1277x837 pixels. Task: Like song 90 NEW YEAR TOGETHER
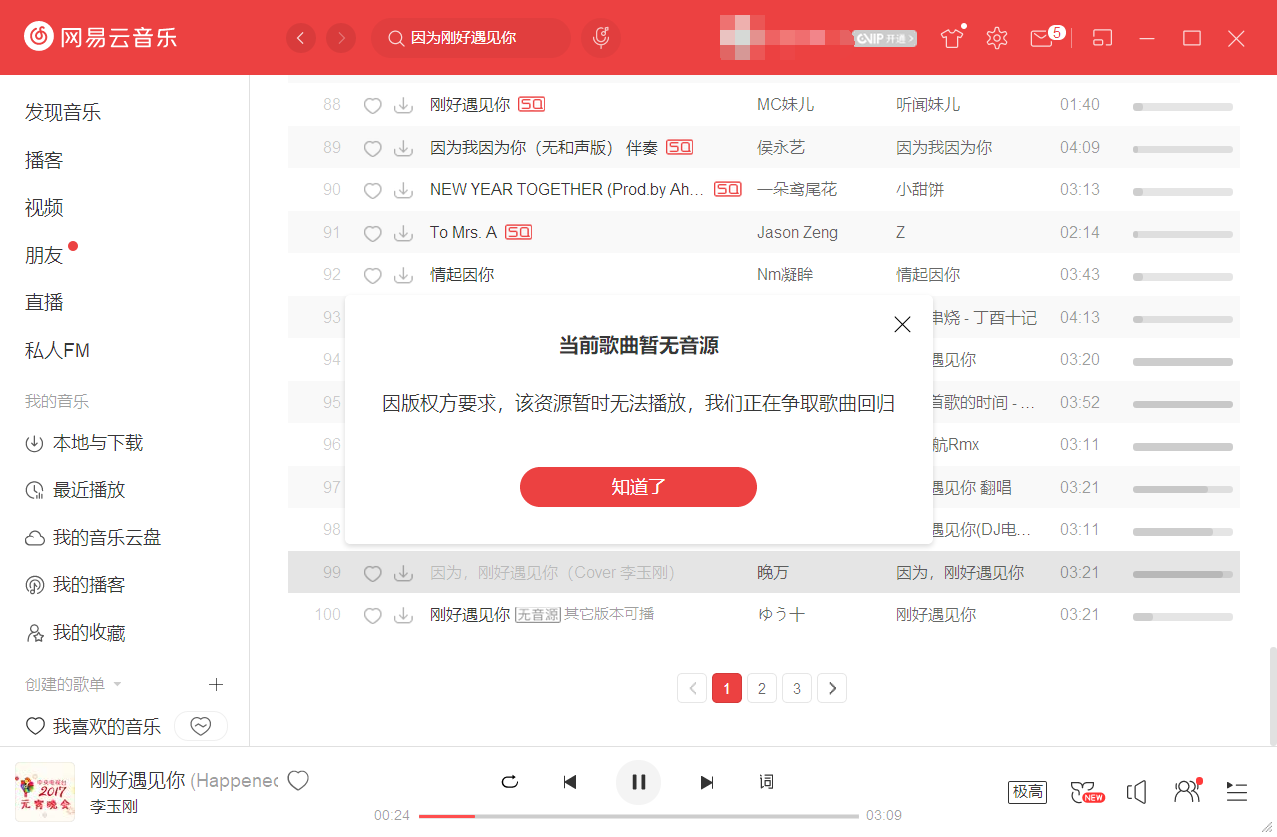tap(372, 190)
